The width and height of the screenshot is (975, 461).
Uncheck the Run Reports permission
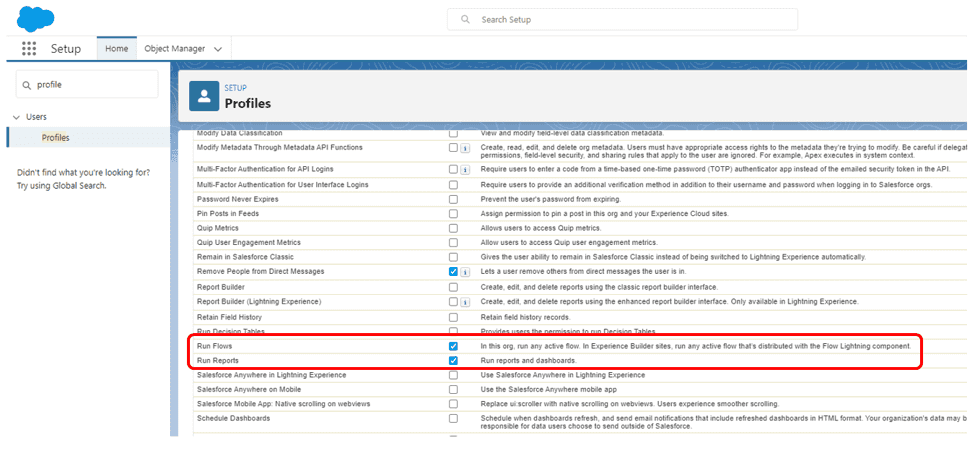pos(453,361)
